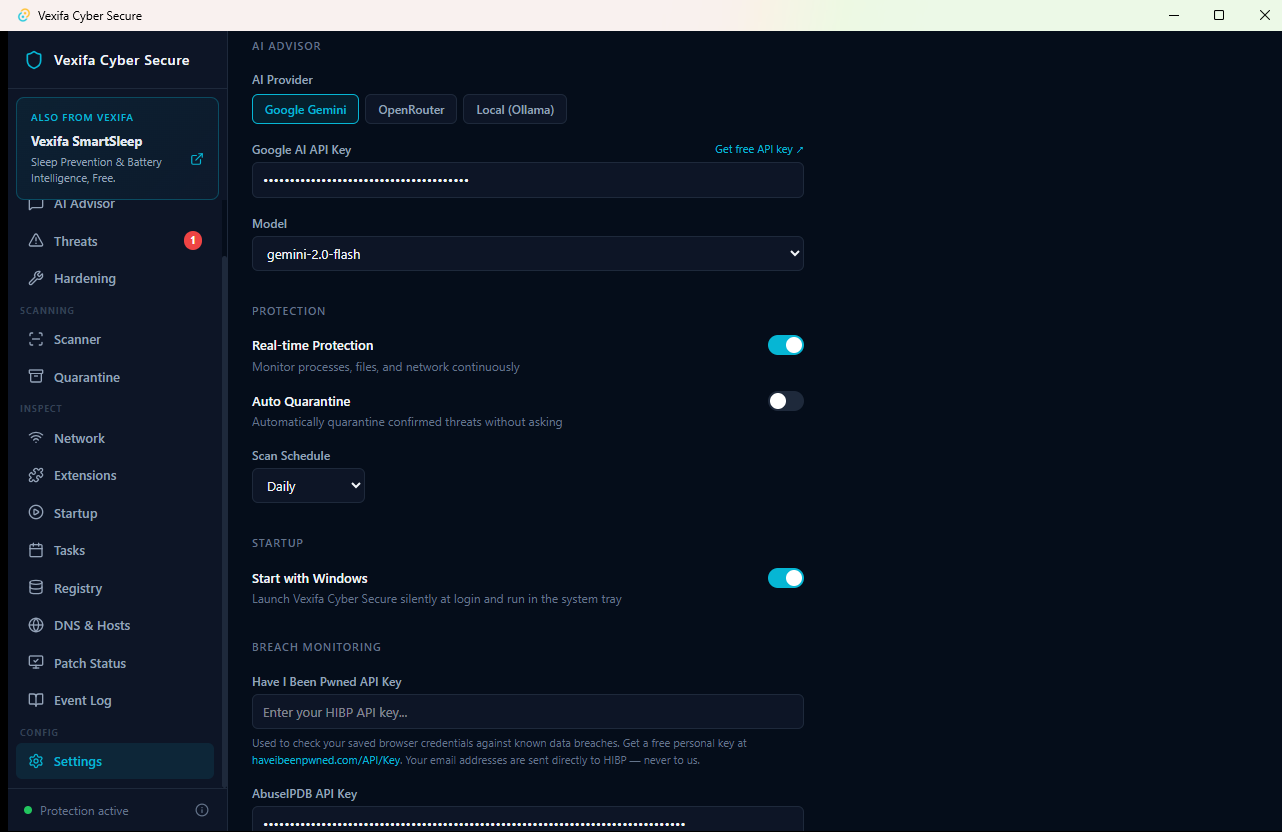Click the Extensions puzzle piece icon
Image resolution: width=1282 pixels, height=832 pixels.
[x=36, y=475]
